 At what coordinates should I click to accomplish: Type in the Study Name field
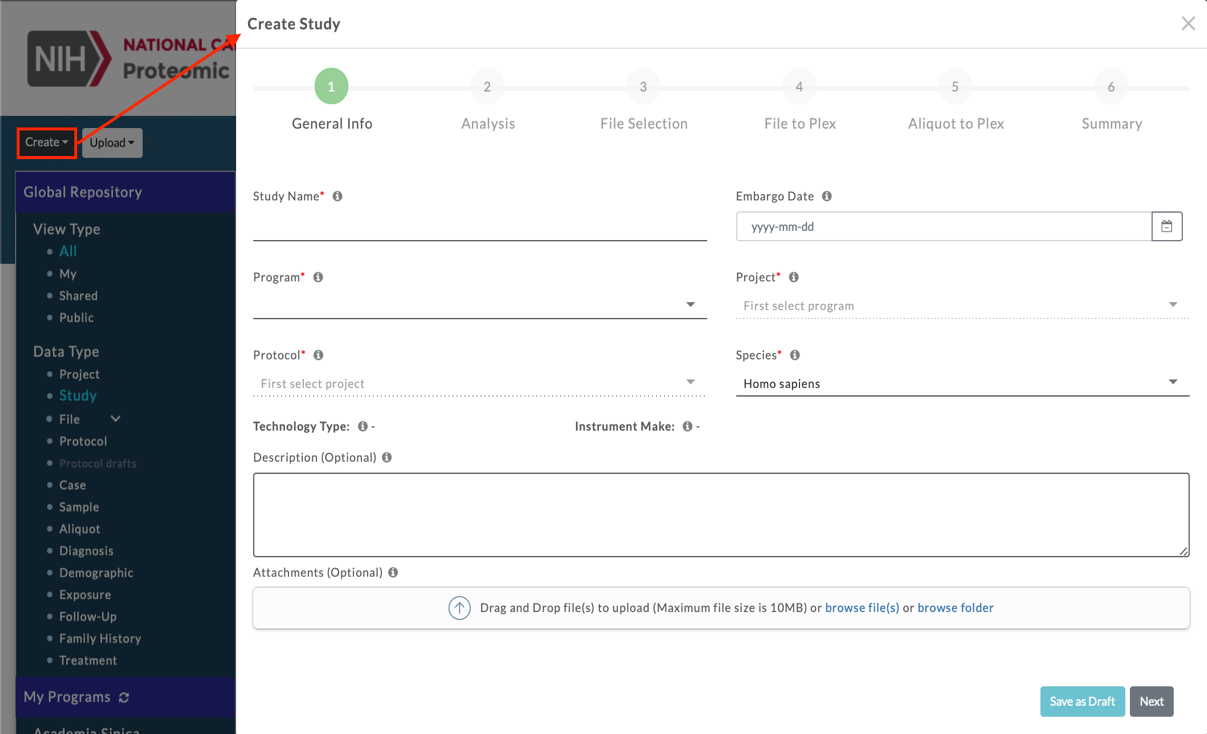(479, 227)
